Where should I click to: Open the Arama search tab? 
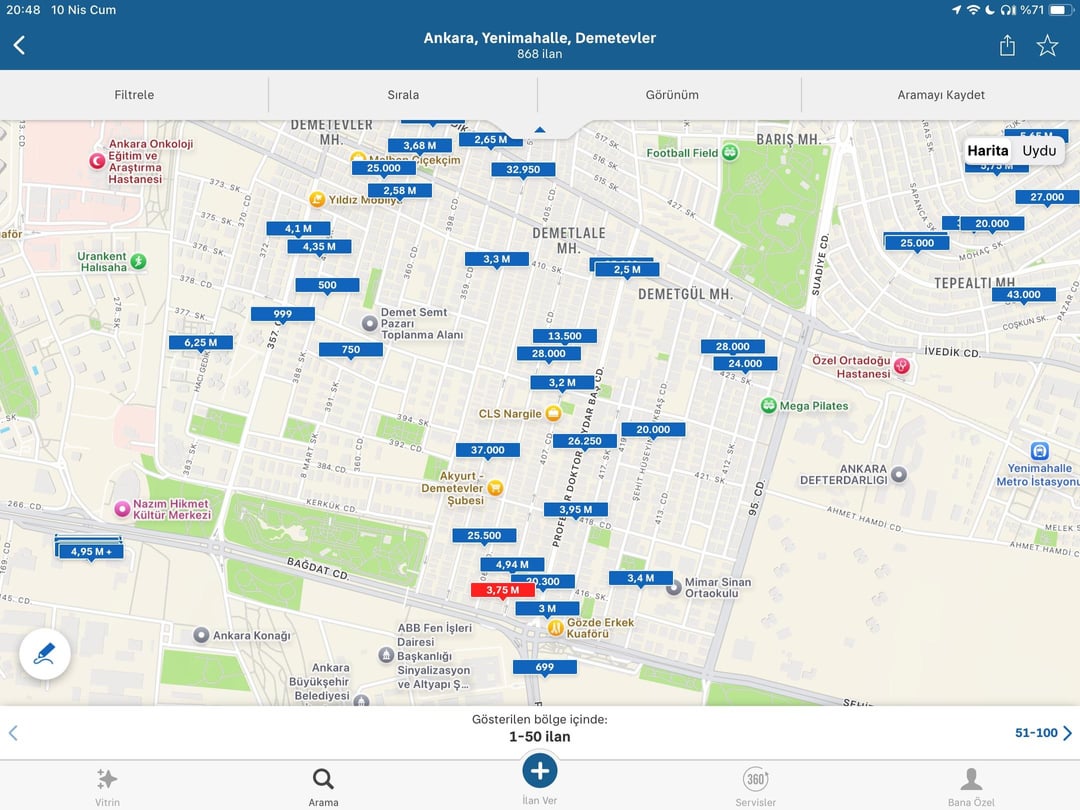tap(323, 786)
